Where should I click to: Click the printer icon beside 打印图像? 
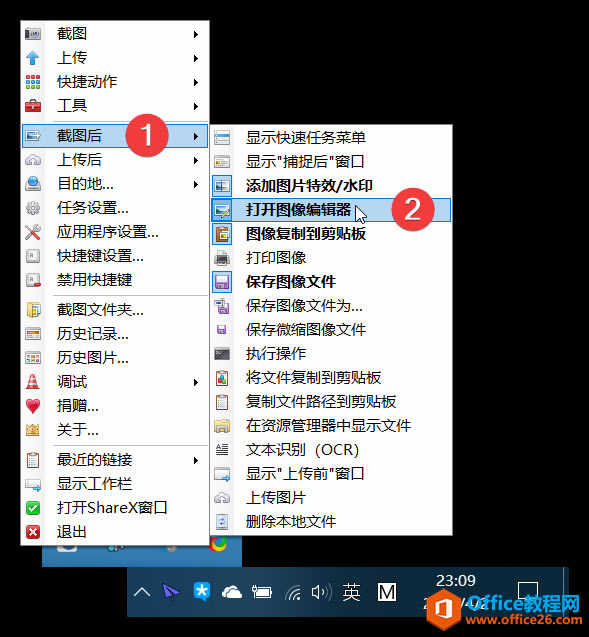(222, 258)
